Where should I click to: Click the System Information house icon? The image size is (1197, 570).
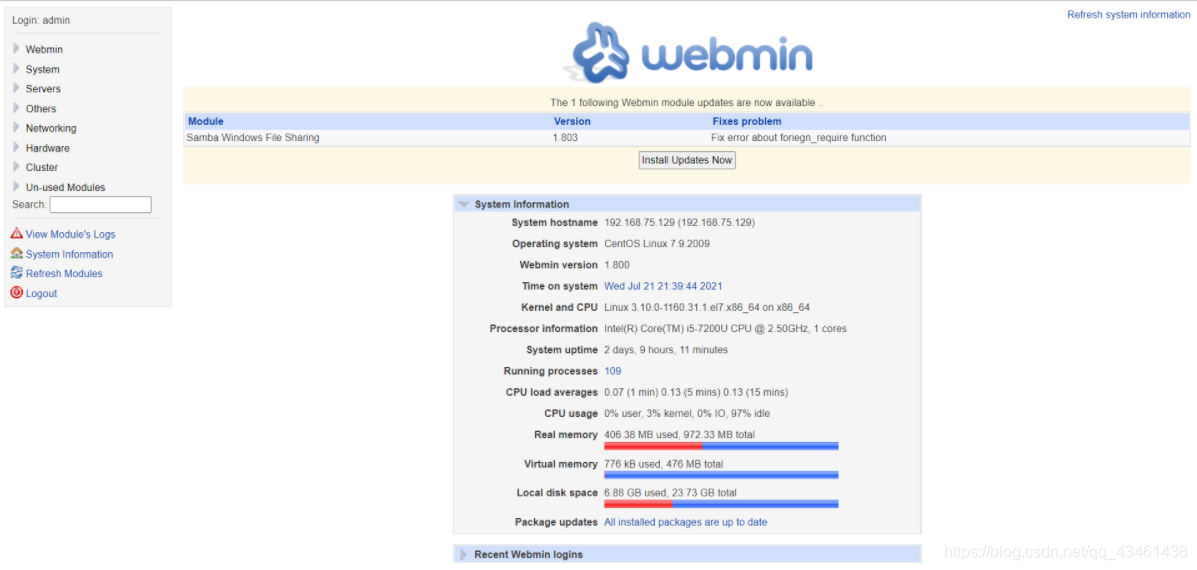point(17,253)
